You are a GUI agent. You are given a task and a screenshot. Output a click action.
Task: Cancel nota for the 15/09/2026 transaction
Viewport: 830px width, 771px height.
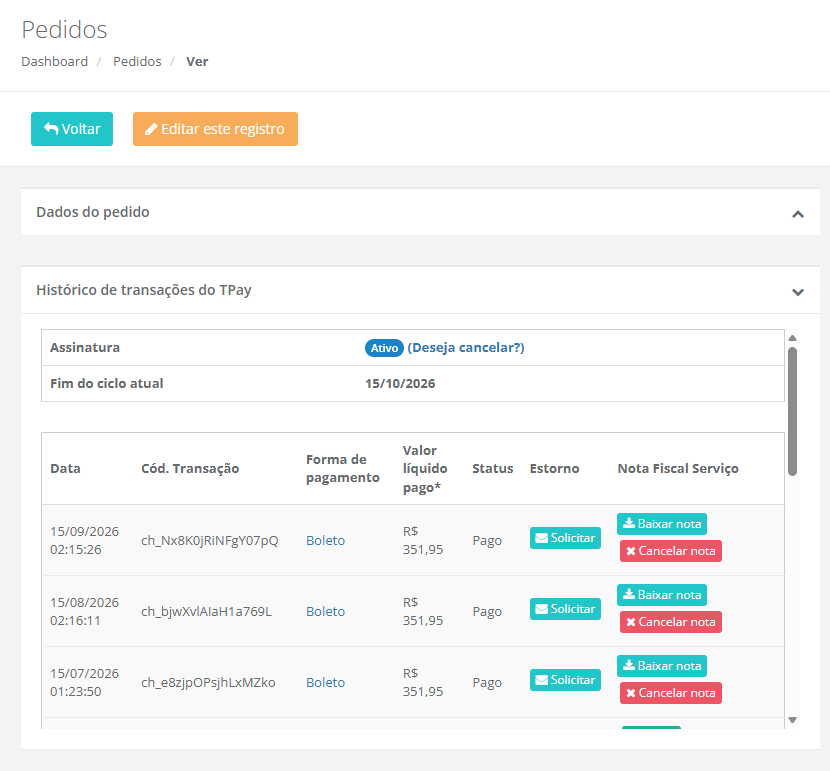click(x=671, y=551)
